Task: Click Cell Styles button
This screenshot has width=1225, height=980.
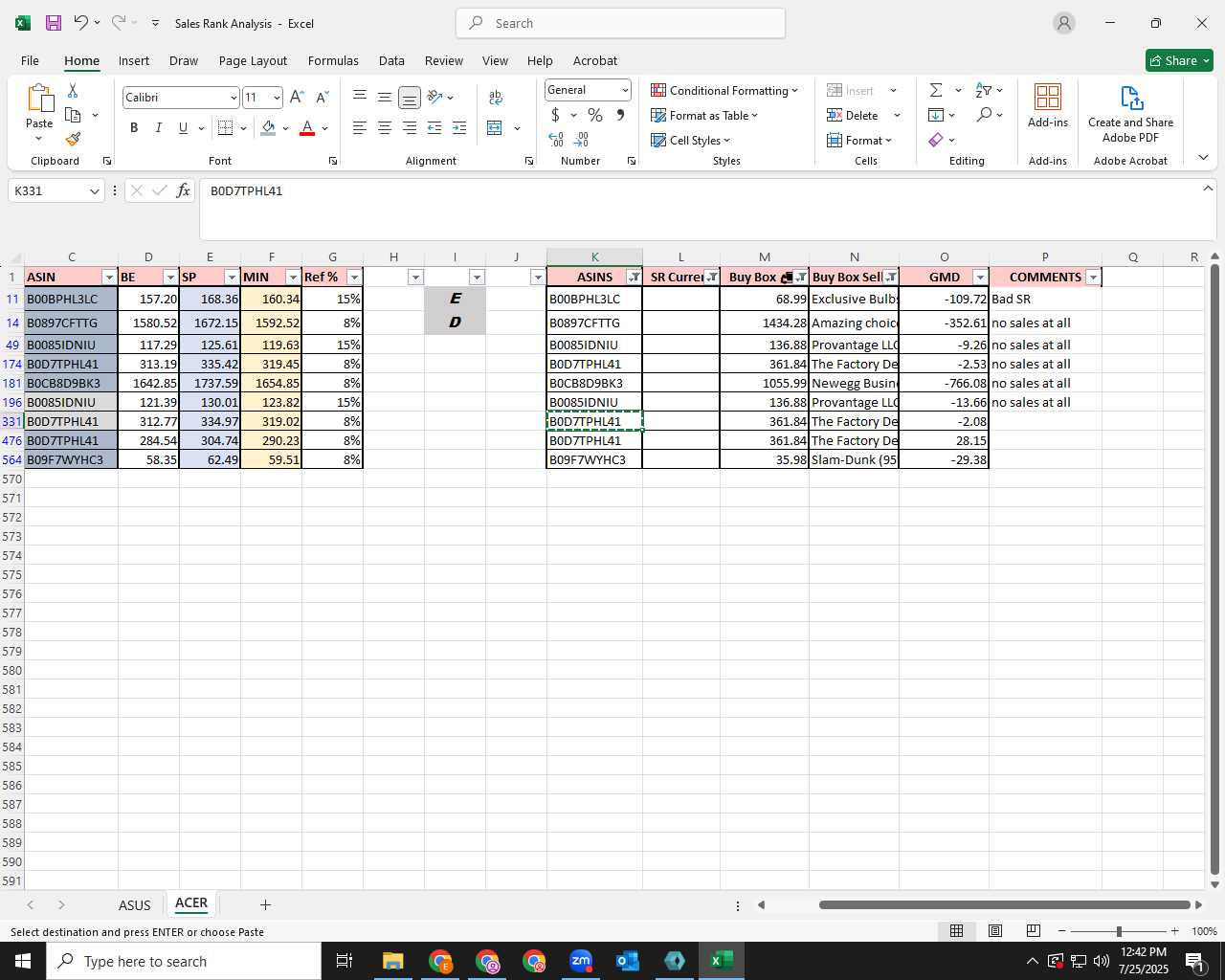Action: [691, 140]
